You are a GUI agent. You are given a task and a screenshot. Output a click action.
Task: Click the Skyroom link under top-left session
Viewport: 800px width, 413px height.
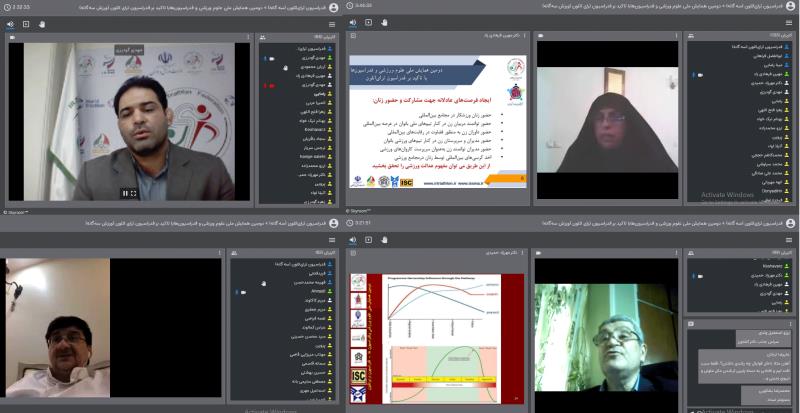(15, 212)
